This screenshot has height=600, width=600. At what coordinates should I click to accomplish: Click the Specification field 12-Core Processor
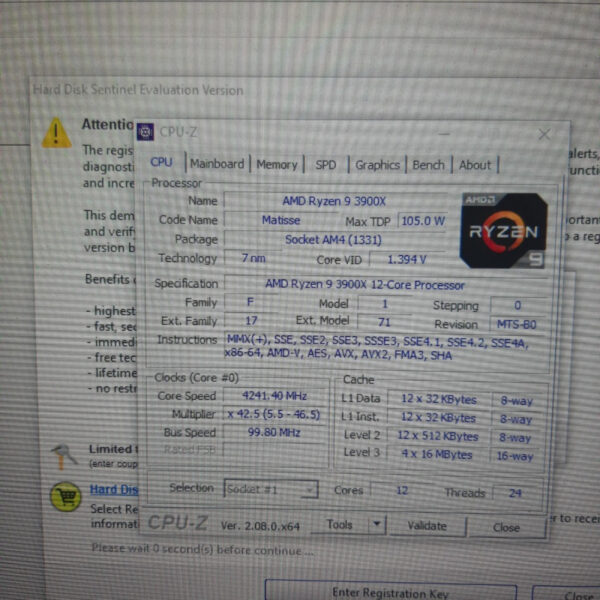(386, 285)
